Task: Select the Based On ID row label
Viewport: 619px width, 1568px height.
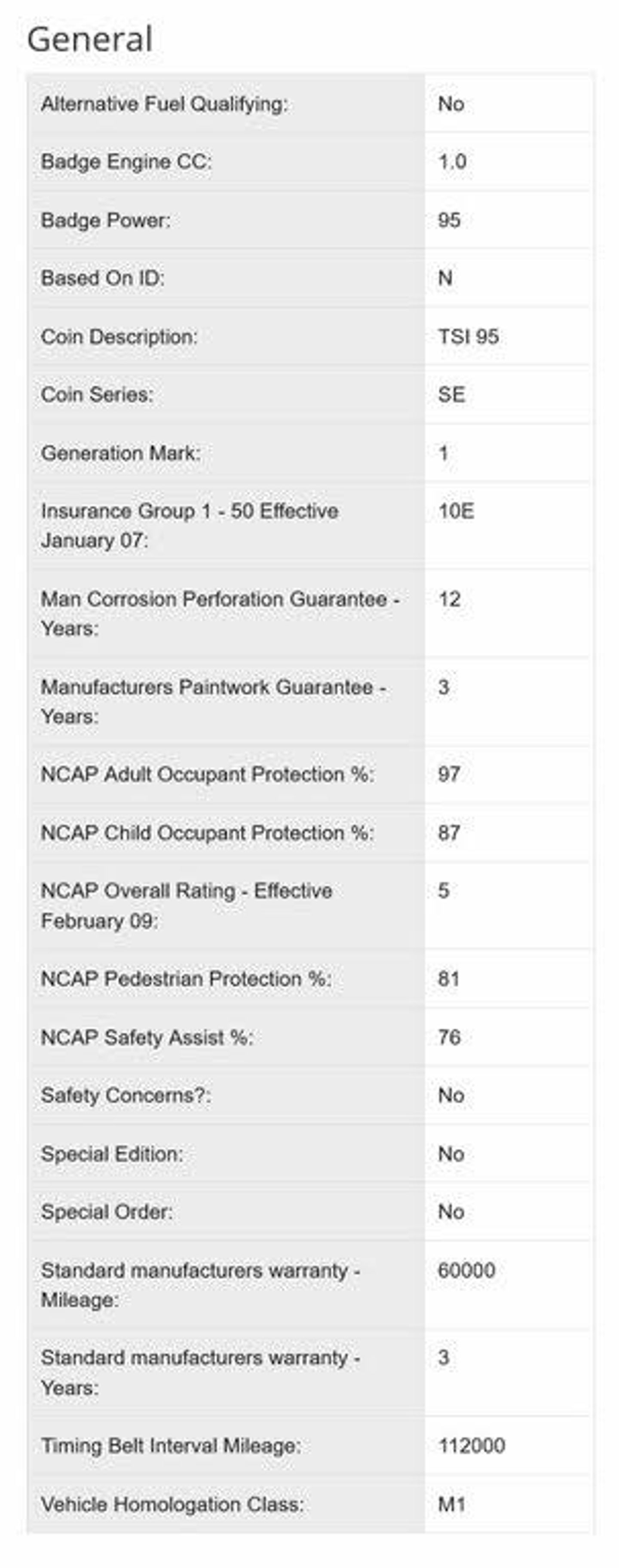Action: point(102,278)
